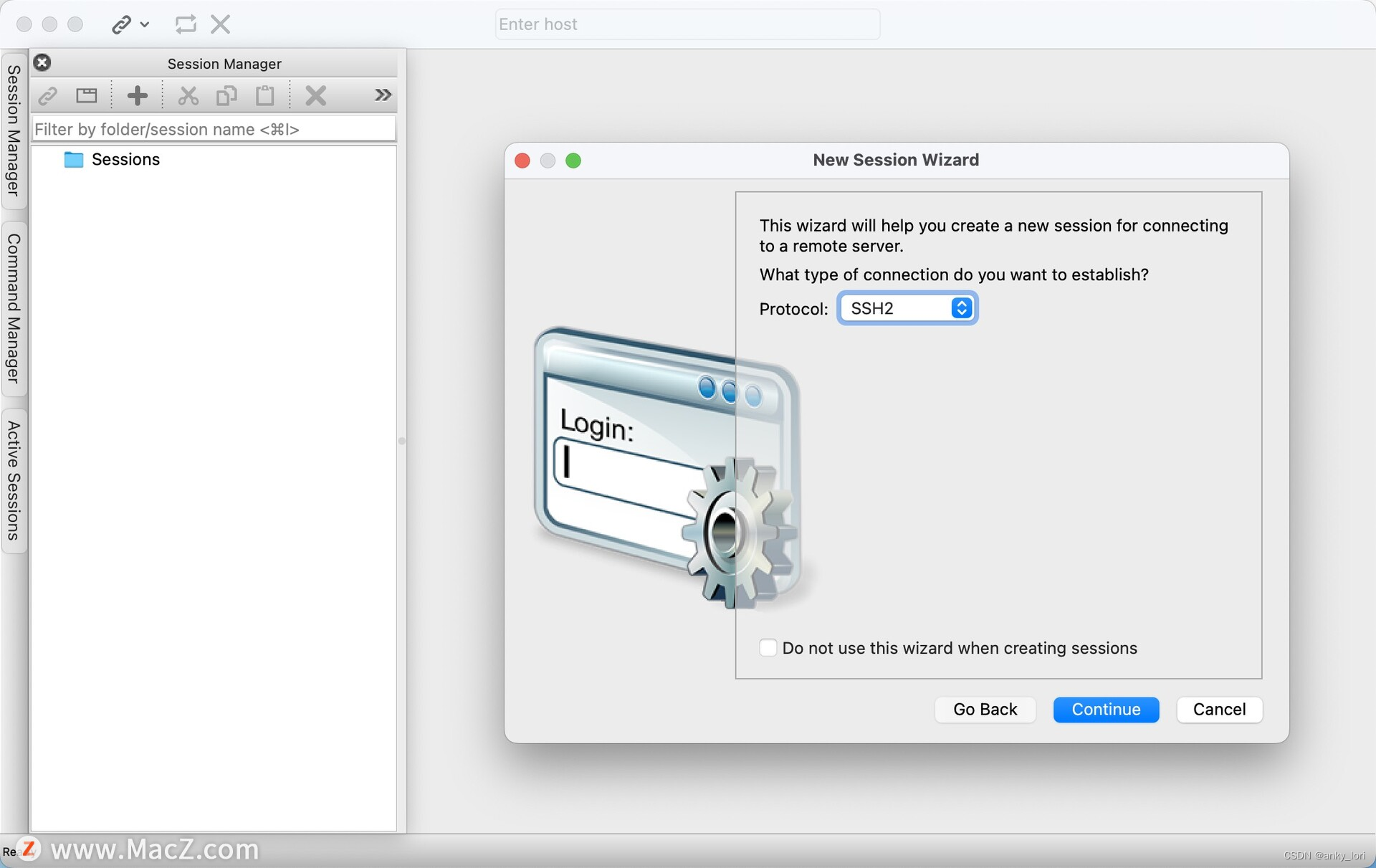The width and height of the screenshot is (1376, 868).
Task: Delete a session using the X icon
Action: coord(316,95)
